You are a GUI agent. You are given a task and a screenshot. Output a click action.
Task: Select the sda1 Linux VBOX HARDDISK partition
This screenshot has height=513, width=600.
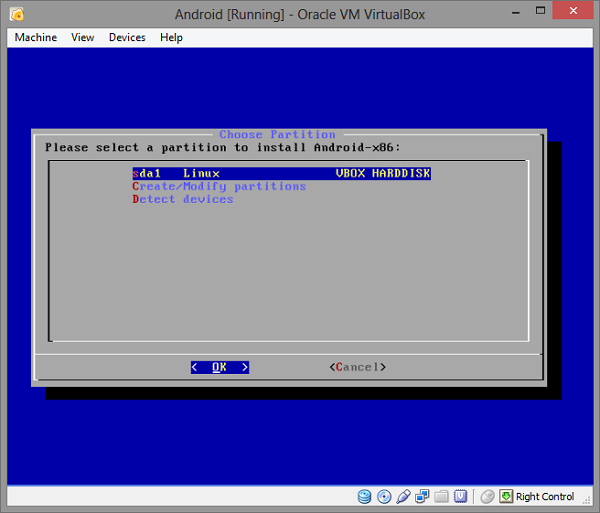click(282, 173)
